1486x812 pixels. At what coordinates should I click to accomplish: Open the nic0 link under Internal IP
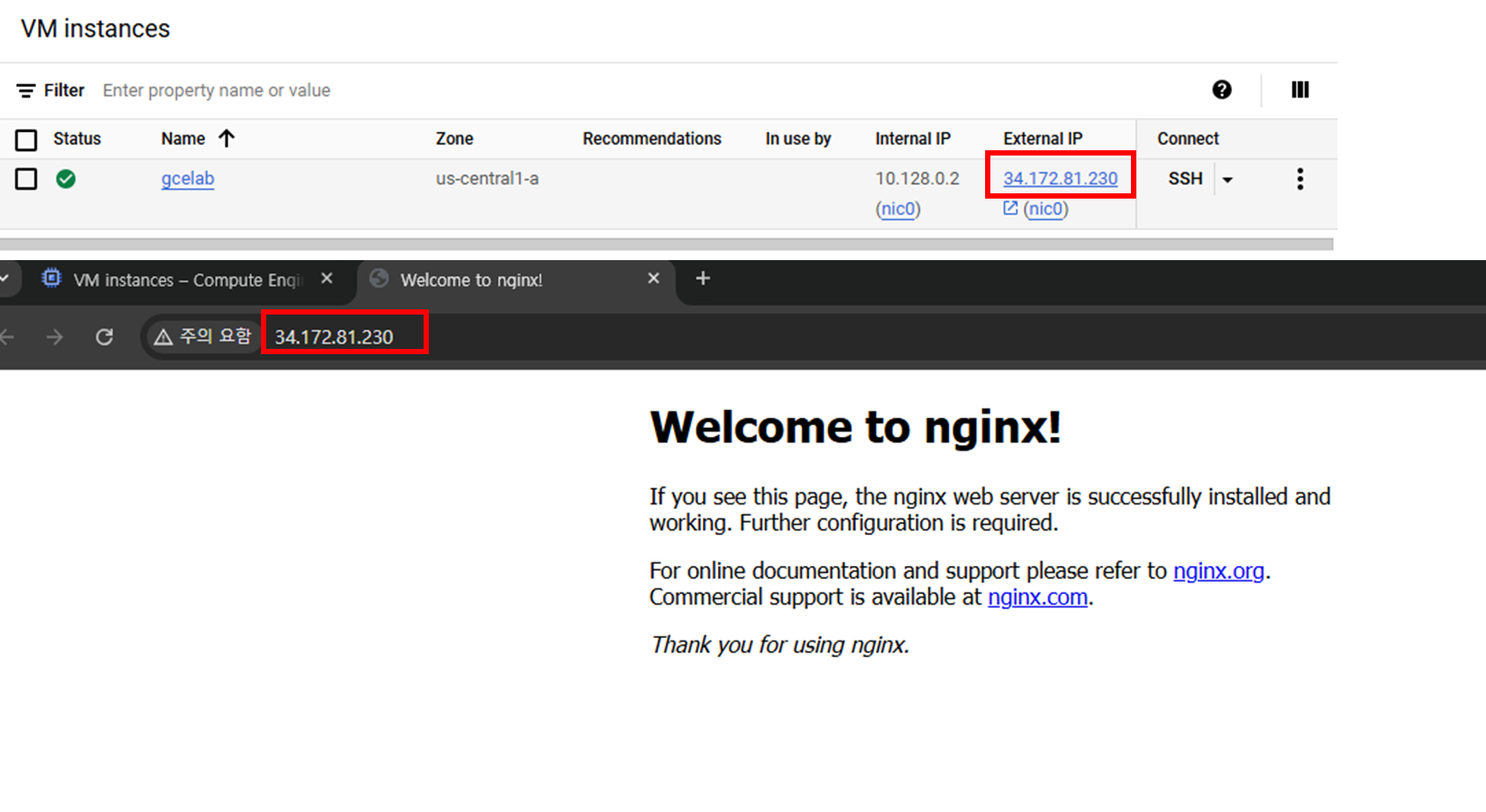click(898, 209)
